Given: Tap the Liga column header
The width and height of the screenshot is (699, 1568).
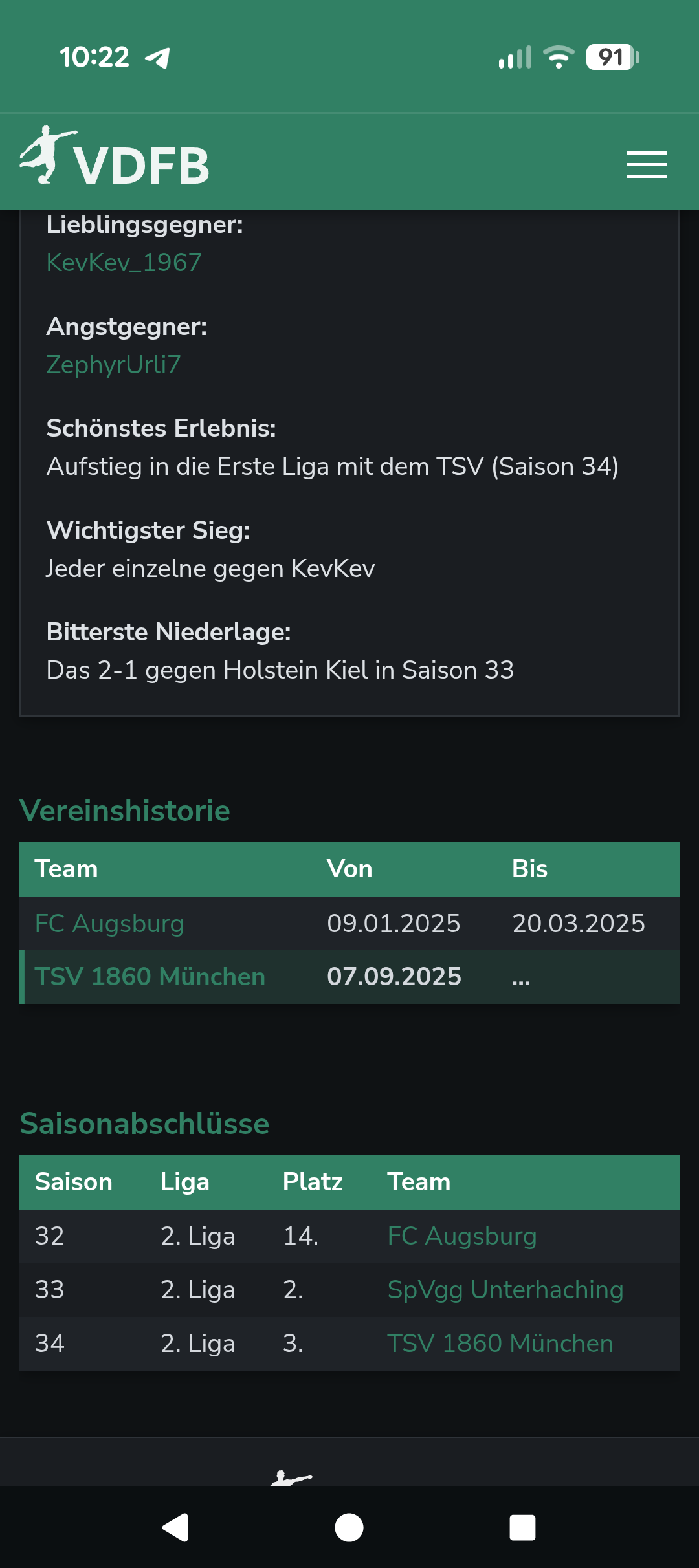Looking at the screenshot, I should click(185, 1182).
